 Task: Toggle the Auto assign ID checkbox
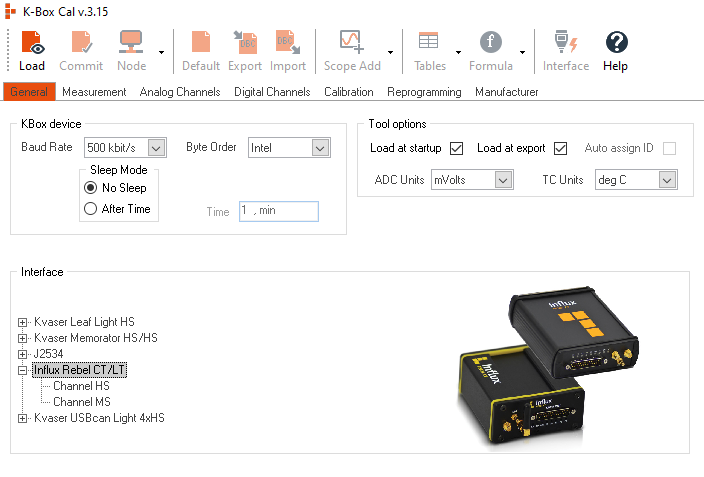(669, 148)
